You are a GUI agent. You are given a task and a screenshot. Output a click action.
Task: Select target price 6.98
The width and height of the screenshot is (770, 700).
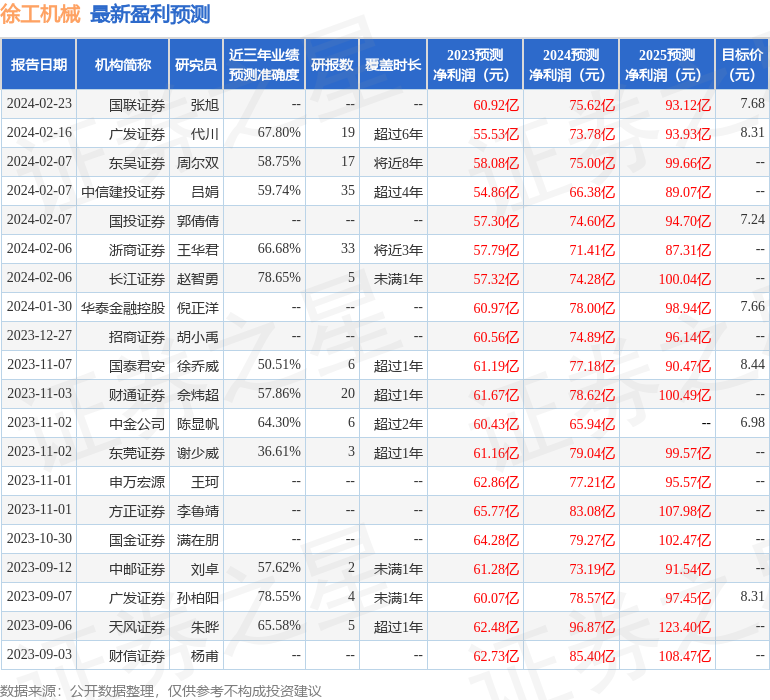point(752,422)
